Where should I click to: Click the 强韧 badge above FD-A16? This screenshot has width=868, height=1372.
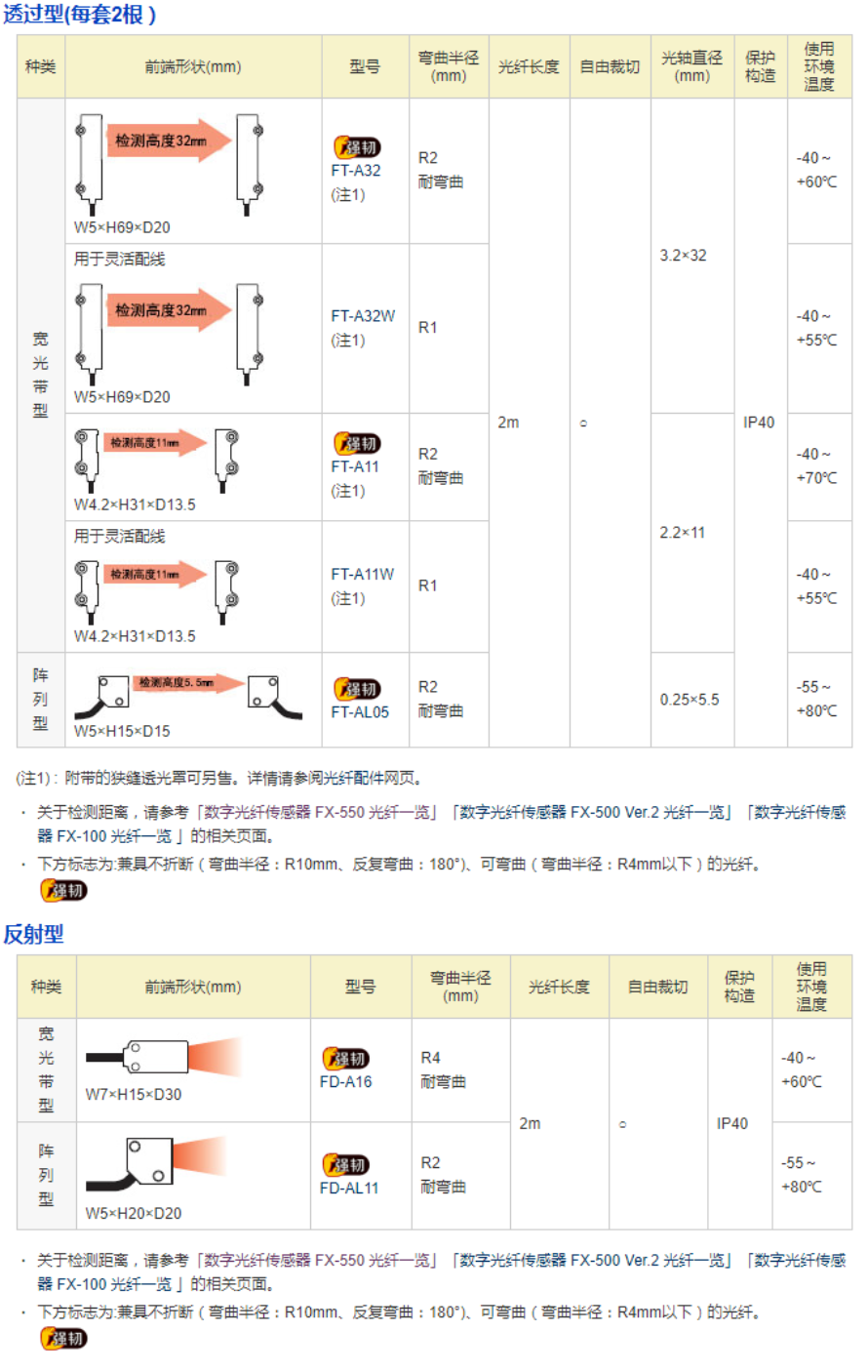coord(346,1059)
